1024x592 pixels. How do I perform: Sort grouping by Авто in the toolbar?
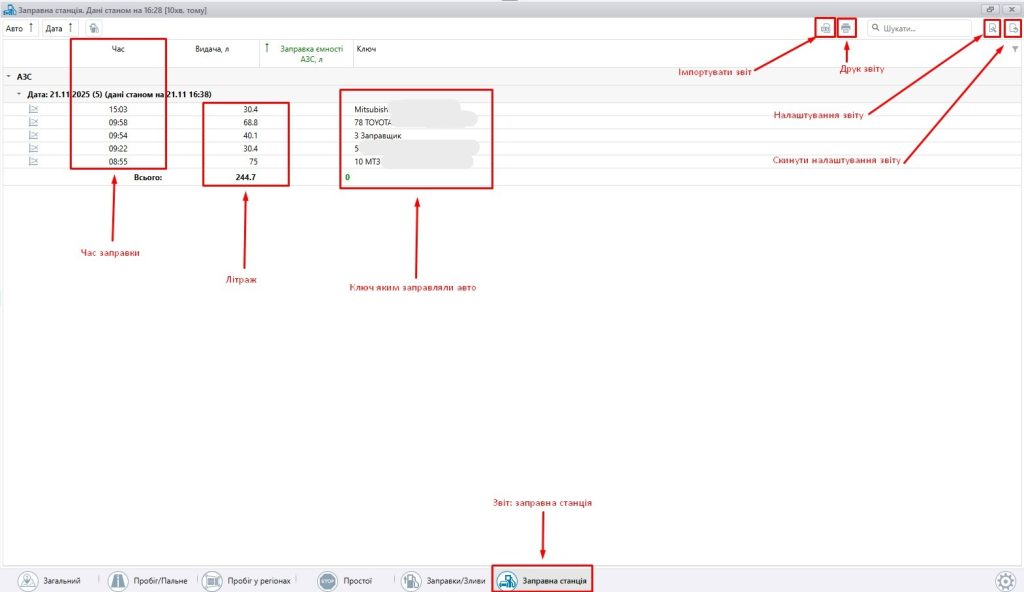click(x=20, y=28)
